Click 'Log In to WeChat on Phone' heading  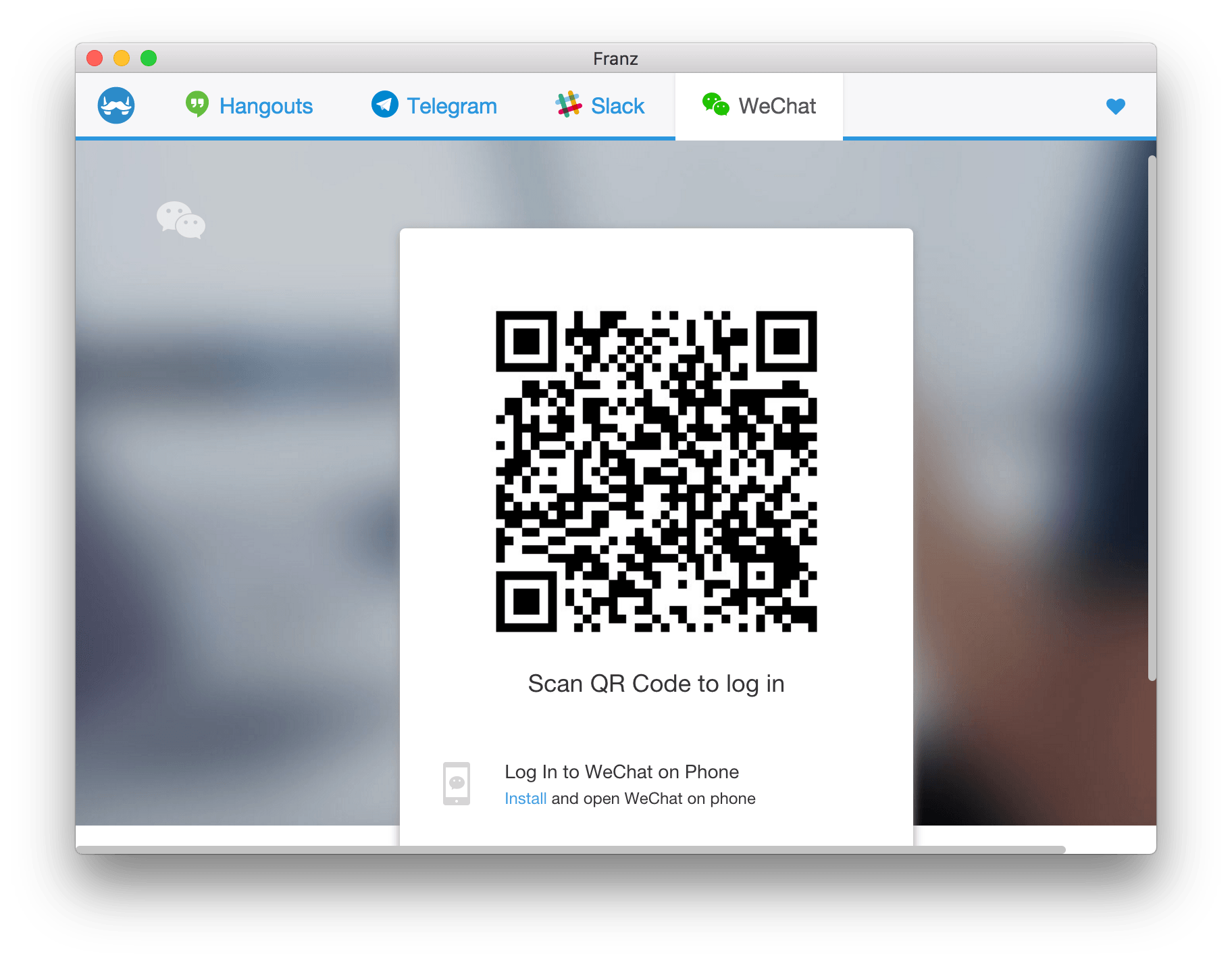[622, 772]
